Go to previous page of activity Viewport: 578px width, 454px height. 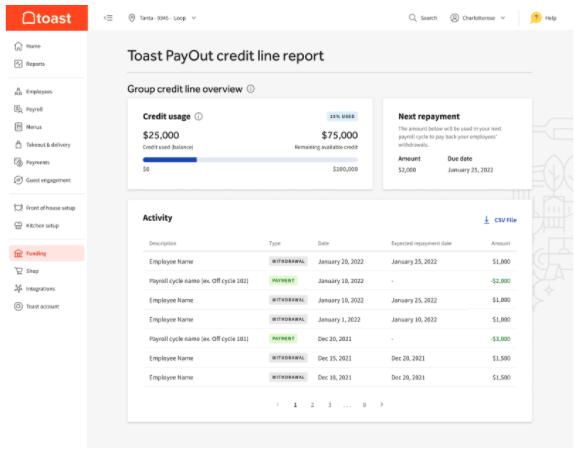point(278,405)
